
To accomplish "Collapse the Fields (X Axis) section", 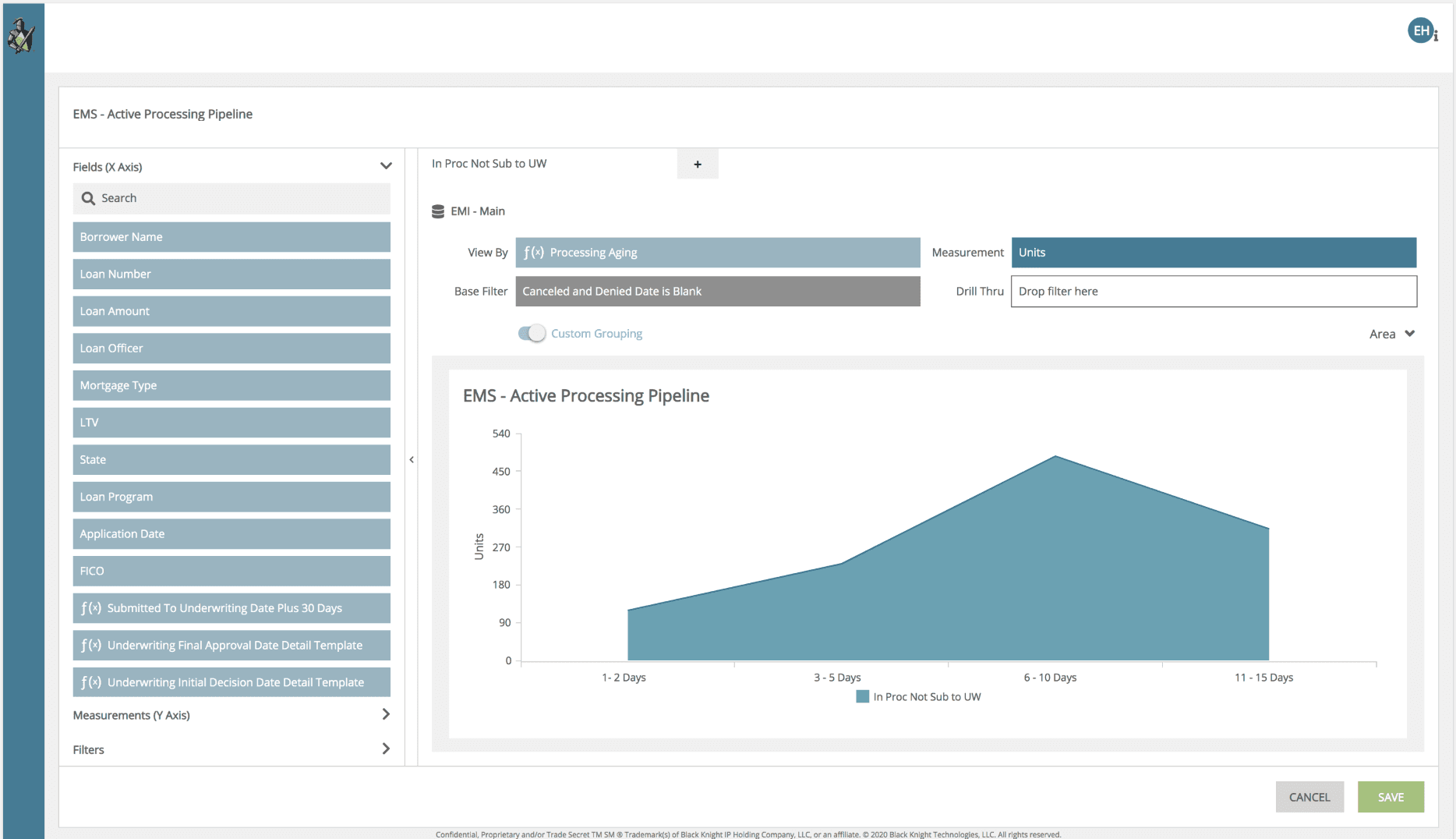I will [386, 166].
